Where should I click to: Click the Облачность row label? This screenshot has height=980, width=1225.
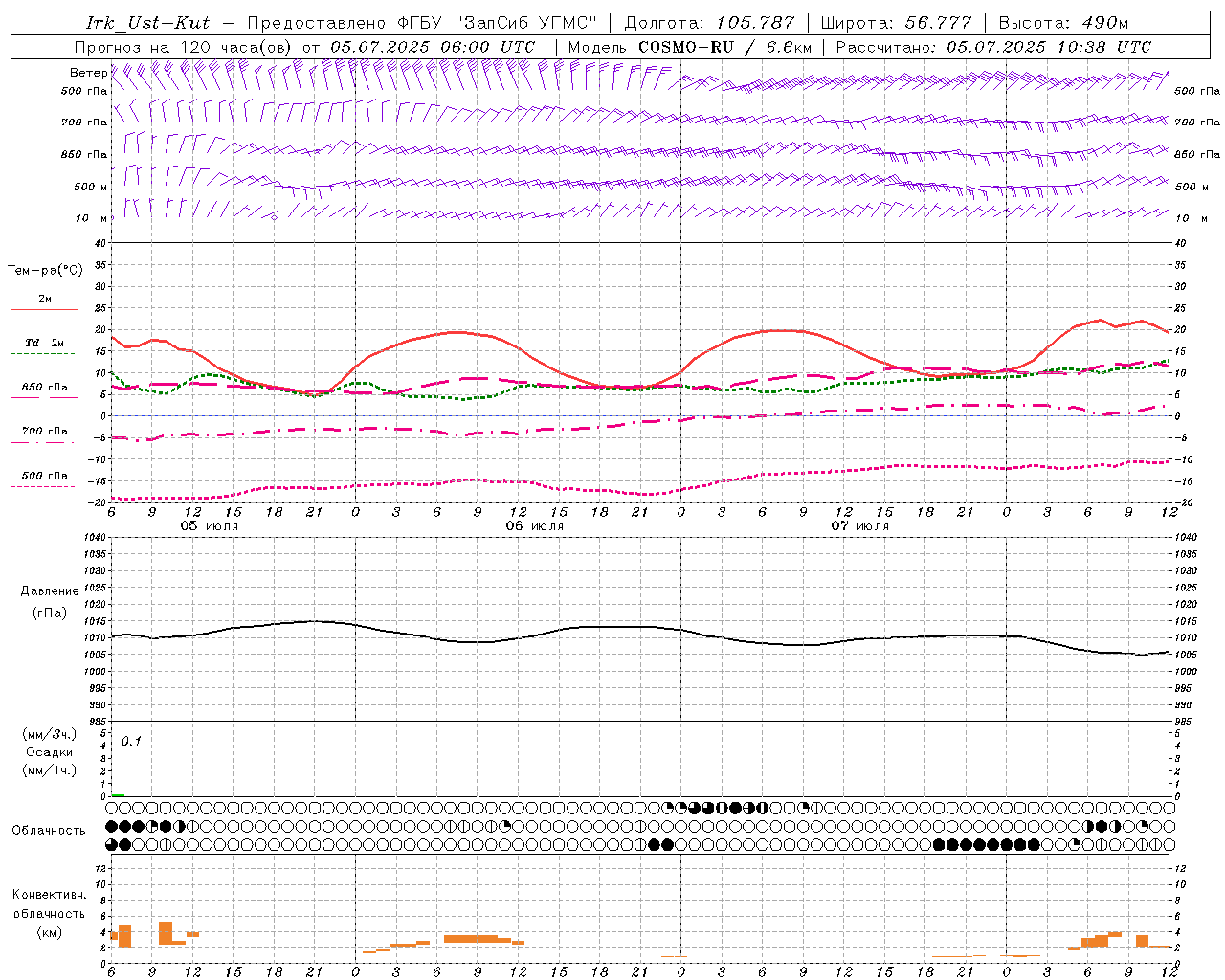tap(49, 831)
